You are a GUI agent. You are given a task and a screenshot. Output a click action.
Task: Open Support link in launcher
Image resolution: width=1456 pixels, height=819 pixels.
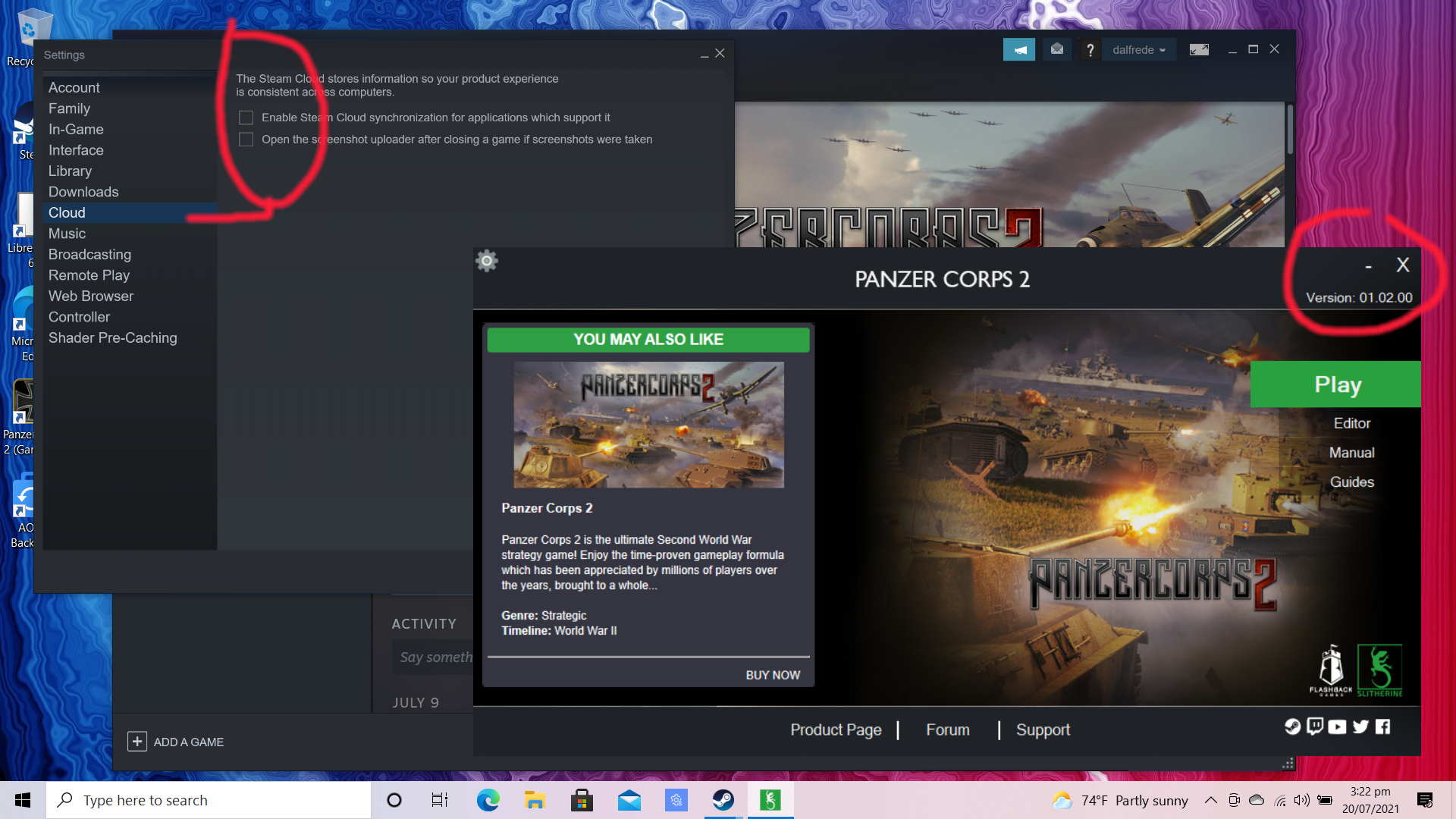click(1043, 730)
